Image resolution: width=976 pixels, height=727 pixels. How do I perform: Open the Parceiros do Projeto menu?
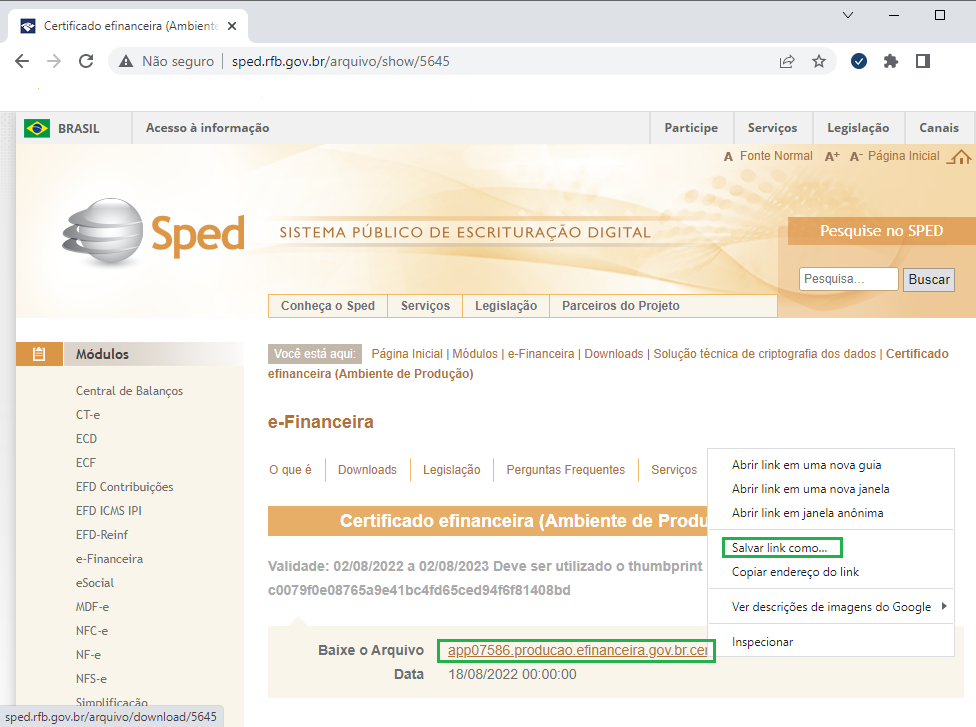[x=621, y=306]
